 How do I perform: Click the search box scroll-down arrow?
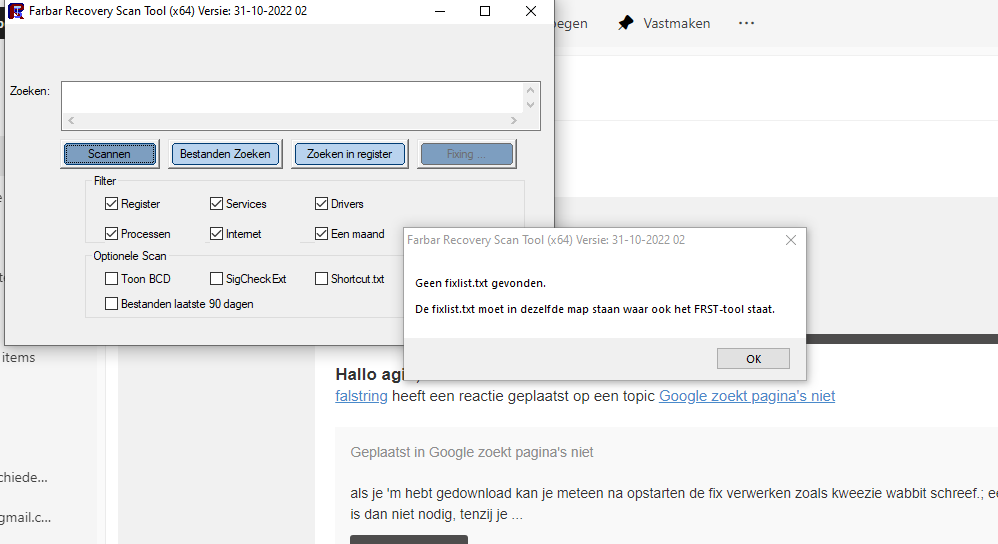point(531,105)
